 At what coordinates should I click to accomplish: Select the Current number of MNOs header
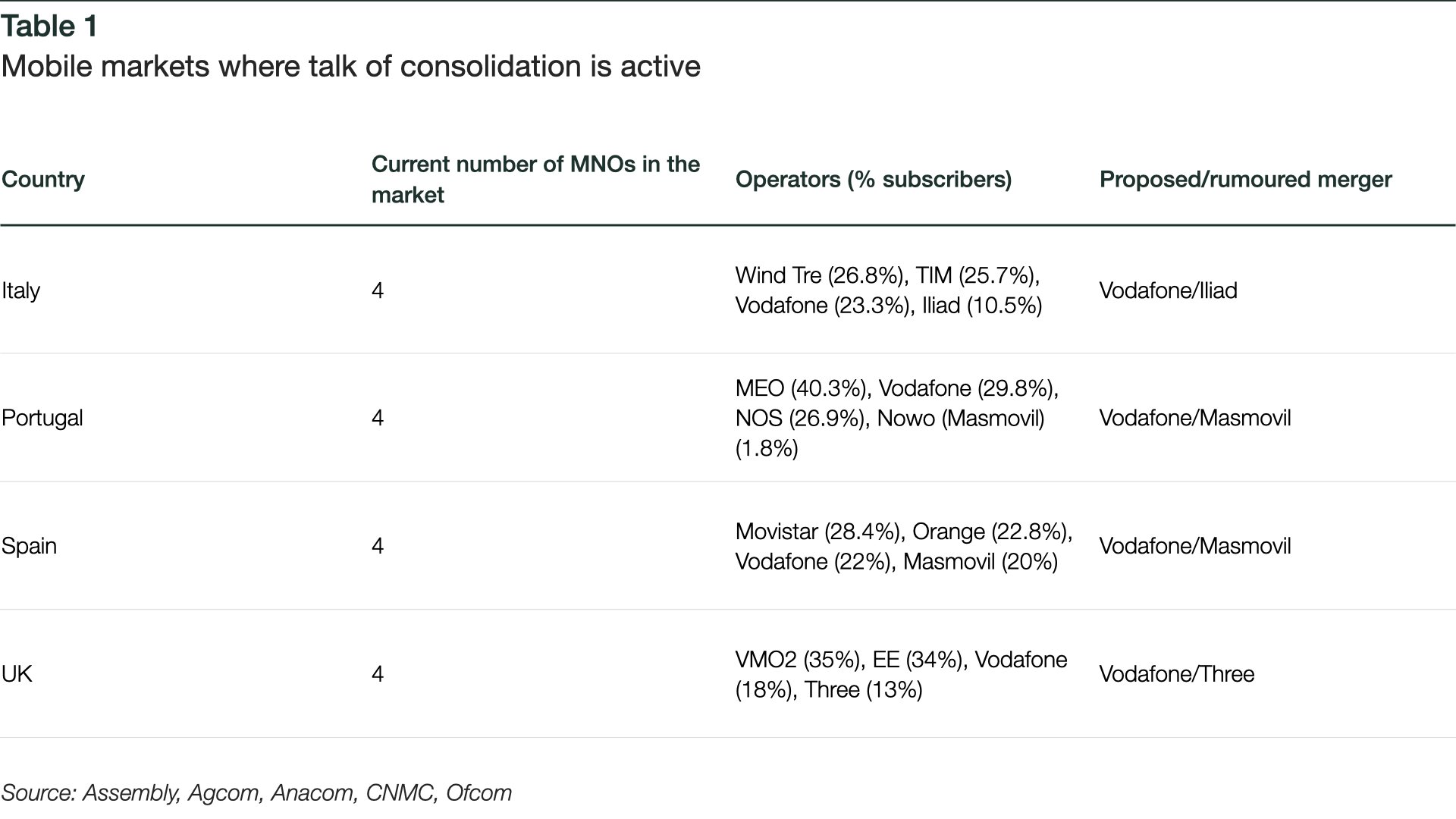pyautogui.click(x=535, y=180)
